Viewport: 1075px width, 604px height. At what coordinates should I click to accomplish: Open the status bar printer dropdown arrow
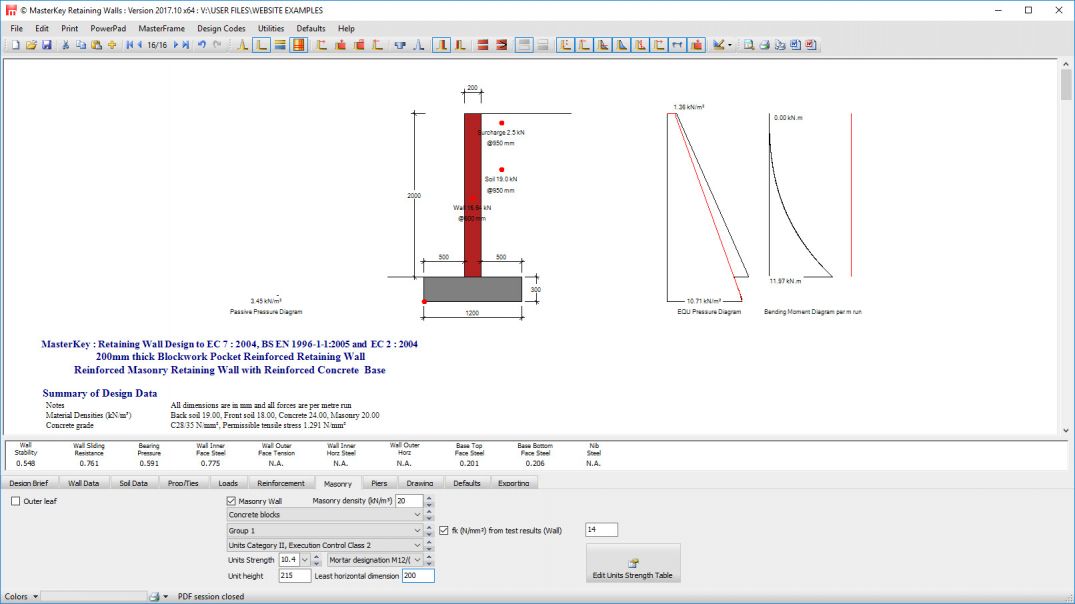coord(165,596)
